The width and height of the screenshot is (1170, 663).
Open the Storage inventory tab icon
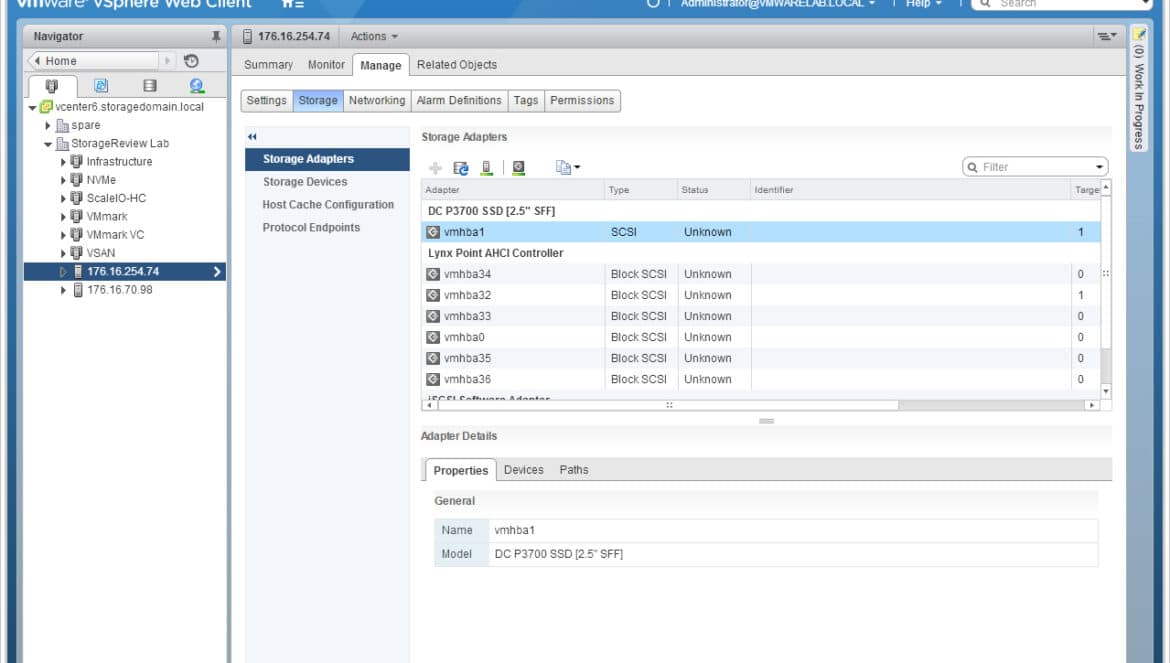[x=149, y=86]
